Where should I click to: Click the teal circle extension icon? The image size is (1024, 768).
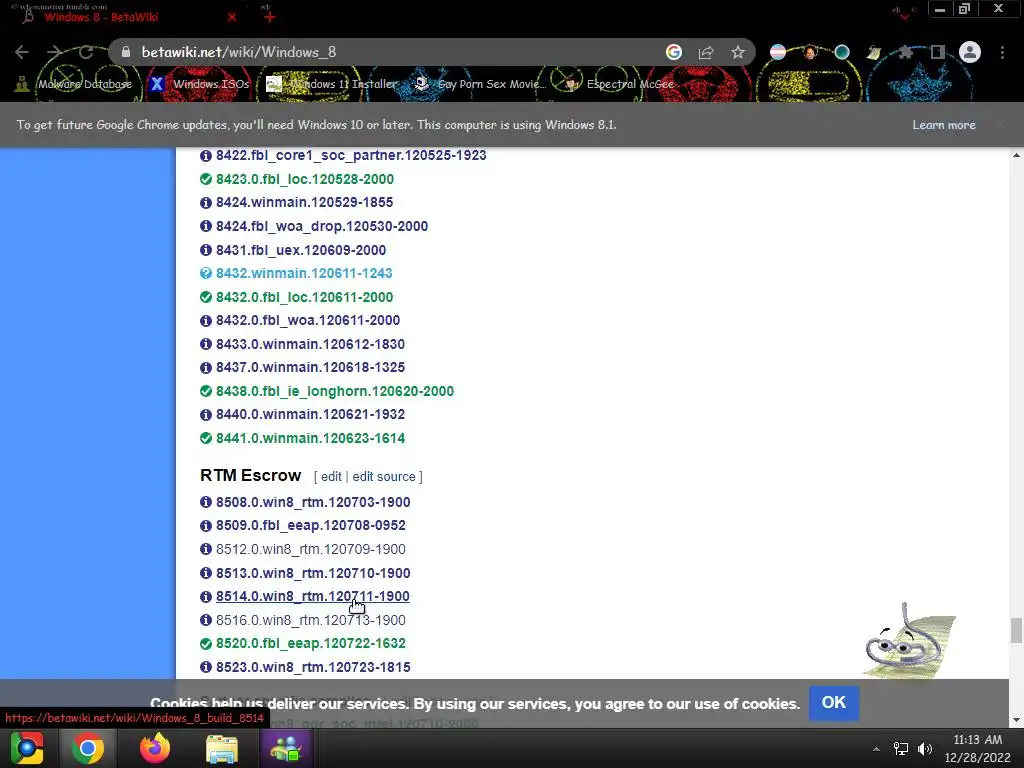(x=842, y=52)
